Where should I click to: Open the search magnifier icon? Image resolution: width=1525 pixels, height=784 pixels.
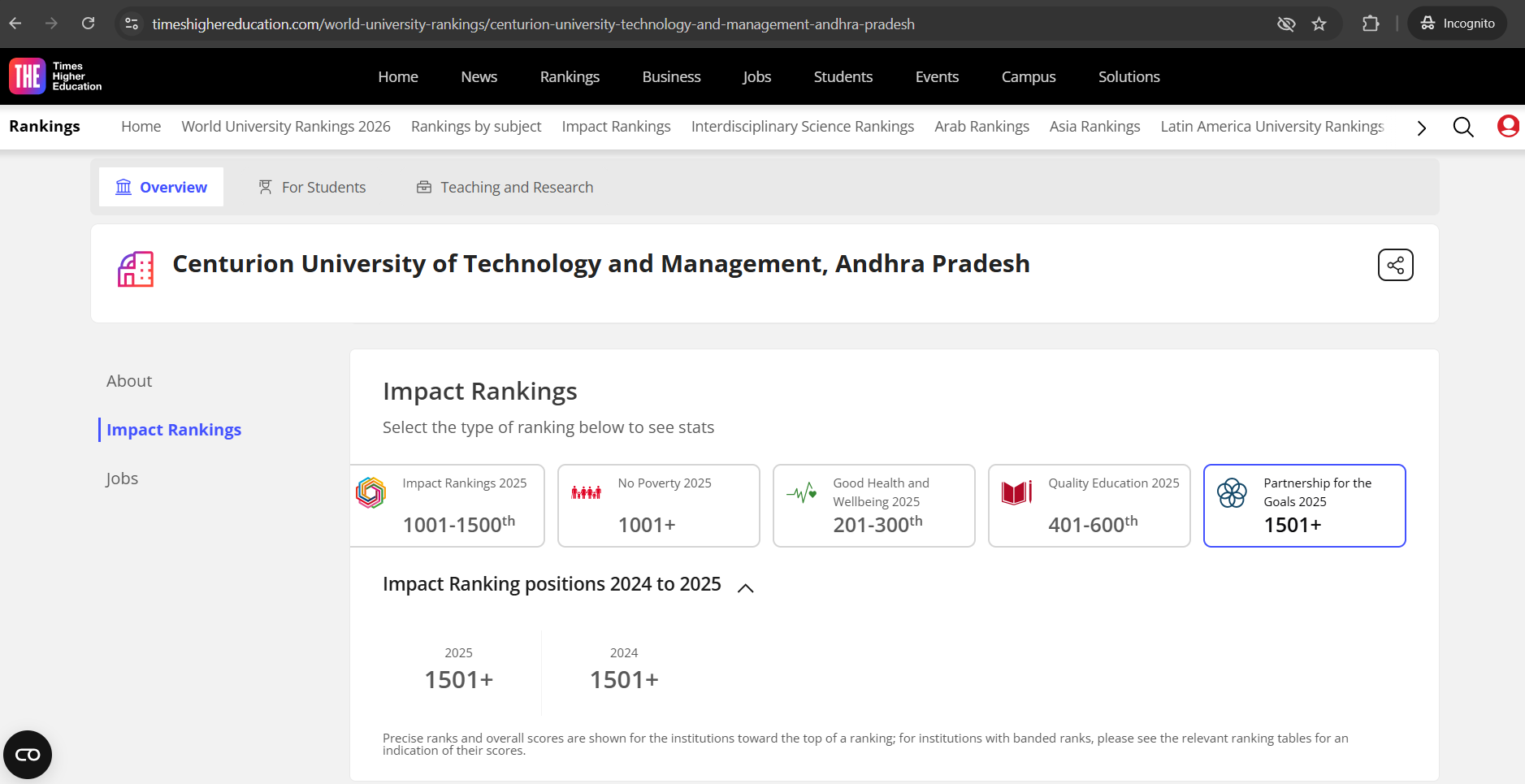tap(1462, 128)
